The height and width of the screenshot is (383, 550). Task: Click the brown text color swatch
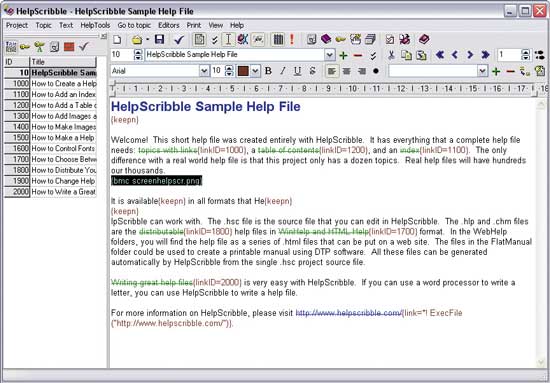tap(243, 71)
